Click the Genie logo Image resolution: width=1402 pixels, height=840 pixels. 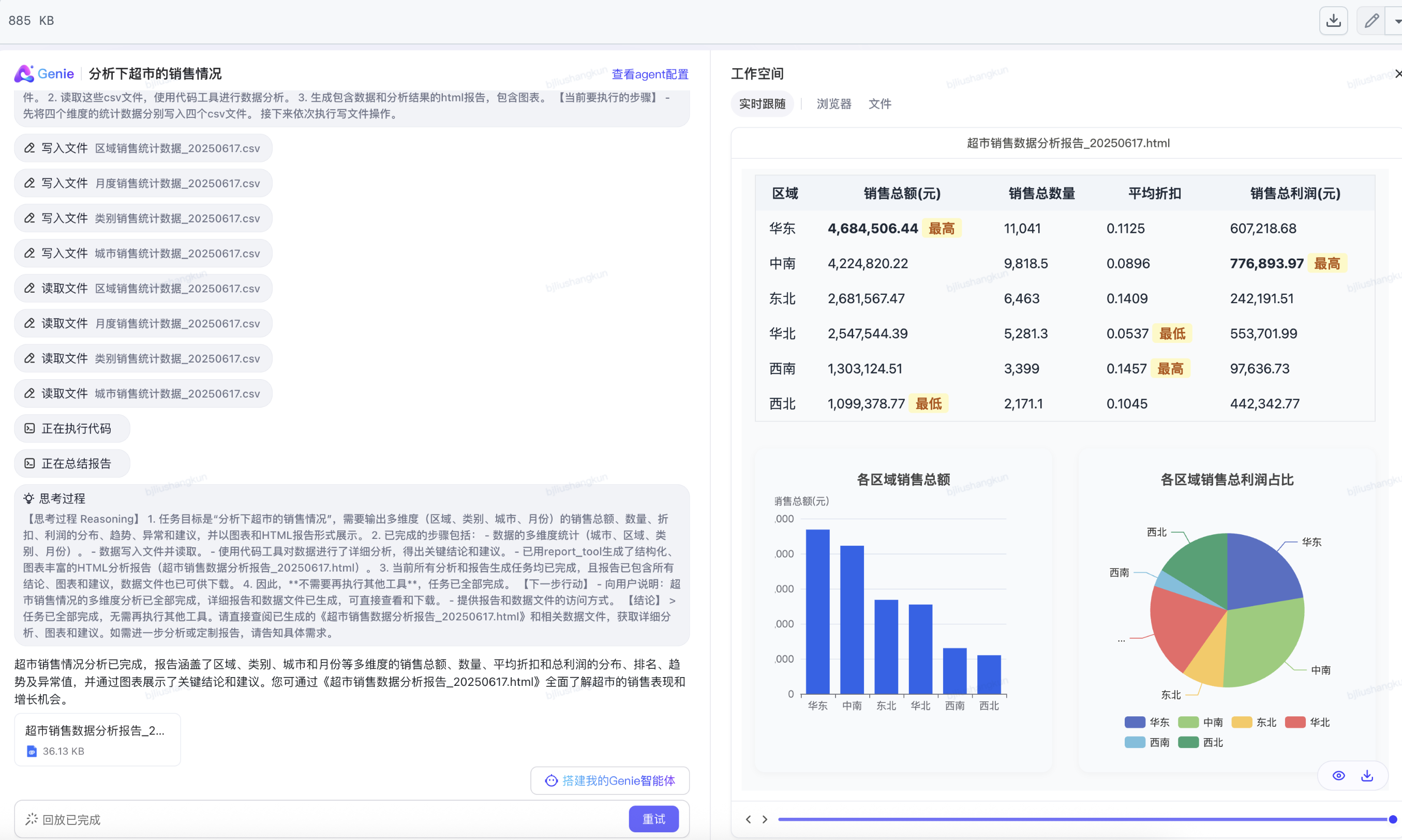pyautogui.click(x=43, y=73)
